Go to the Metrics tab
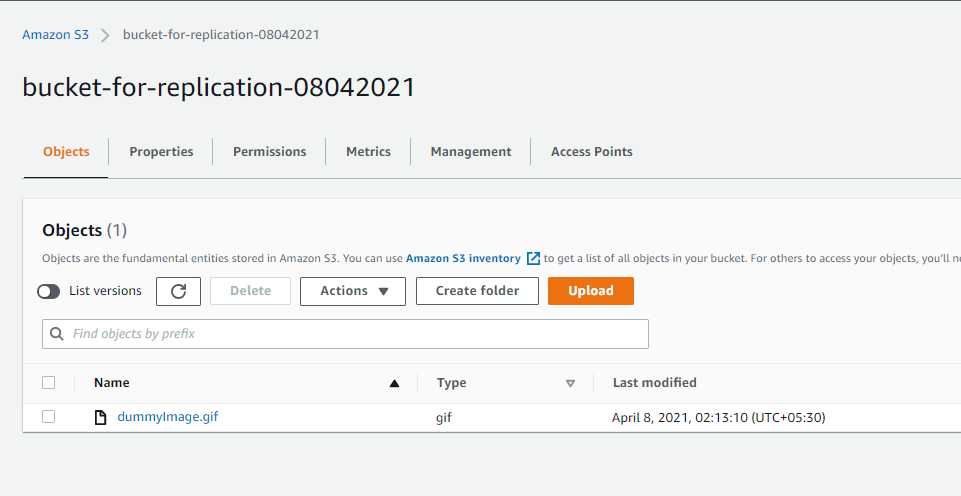Image resolution: width=961 pixels, height=496 pixels. (x=368, y=152)
